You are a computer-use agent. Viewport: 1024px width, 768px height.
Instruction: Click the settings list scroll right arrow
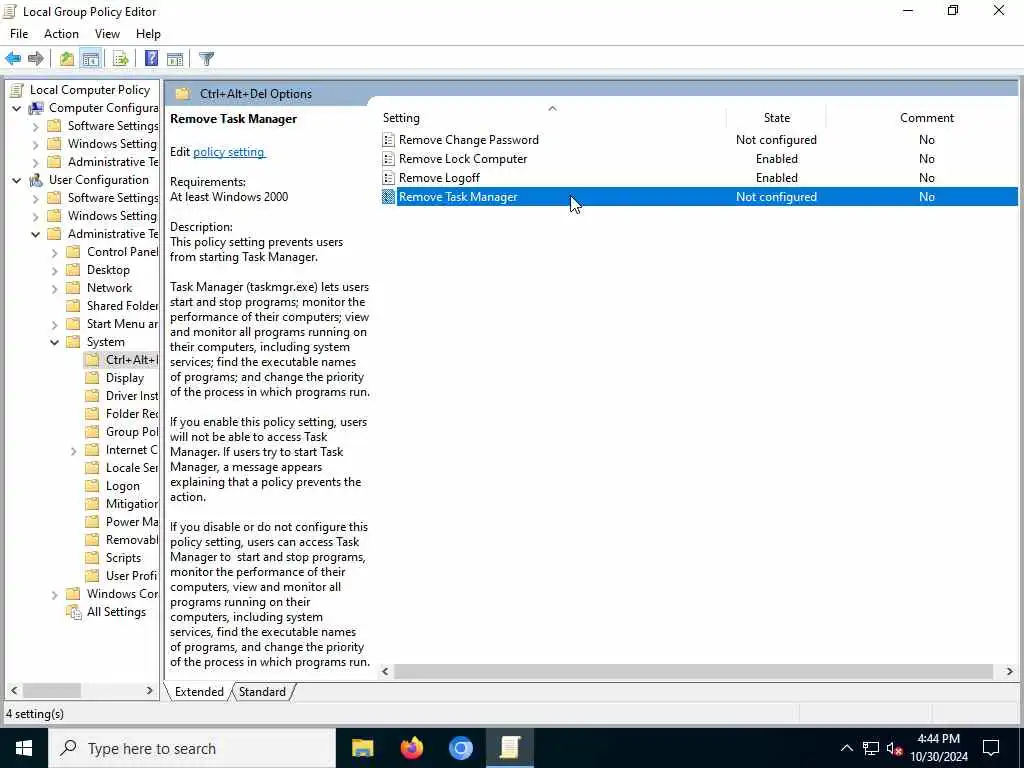tap(1010, 671)
